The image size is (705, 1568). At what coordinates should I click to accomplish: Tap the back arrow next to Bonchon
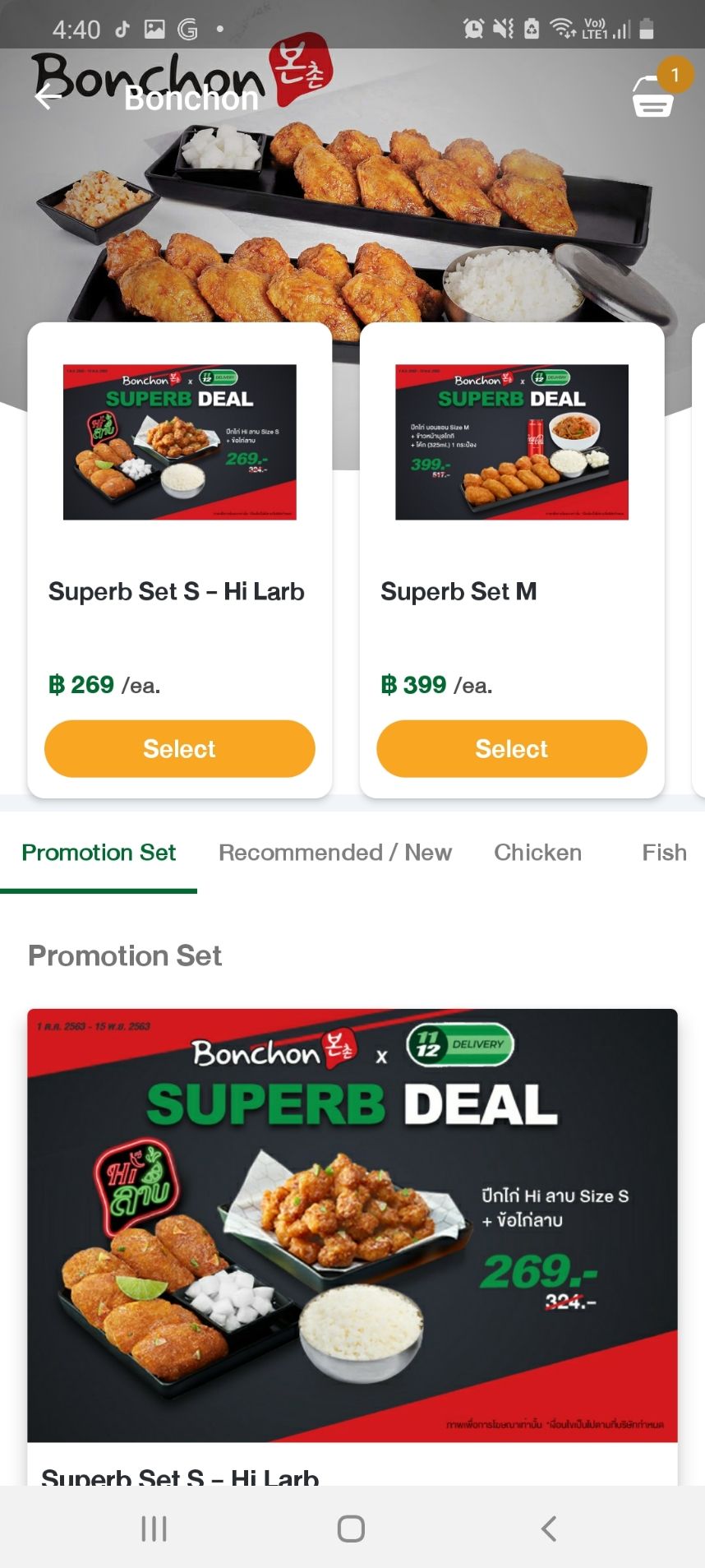point(48,97)
